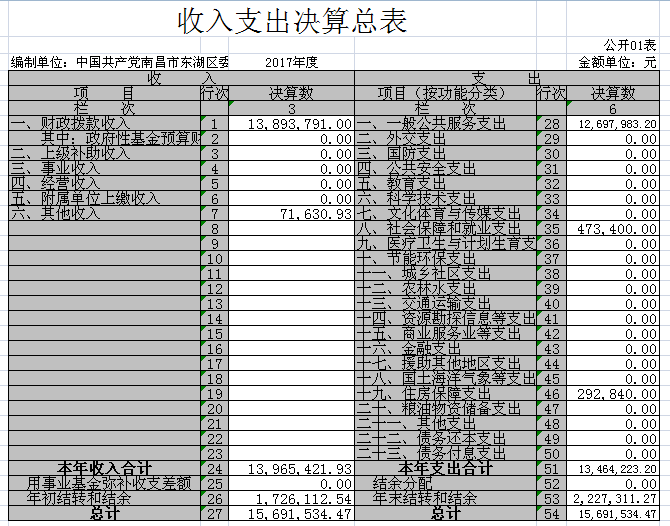Click row number 54 cell
Image resolution: width=670 pixels, height=526 pixels.
point(552,514)
